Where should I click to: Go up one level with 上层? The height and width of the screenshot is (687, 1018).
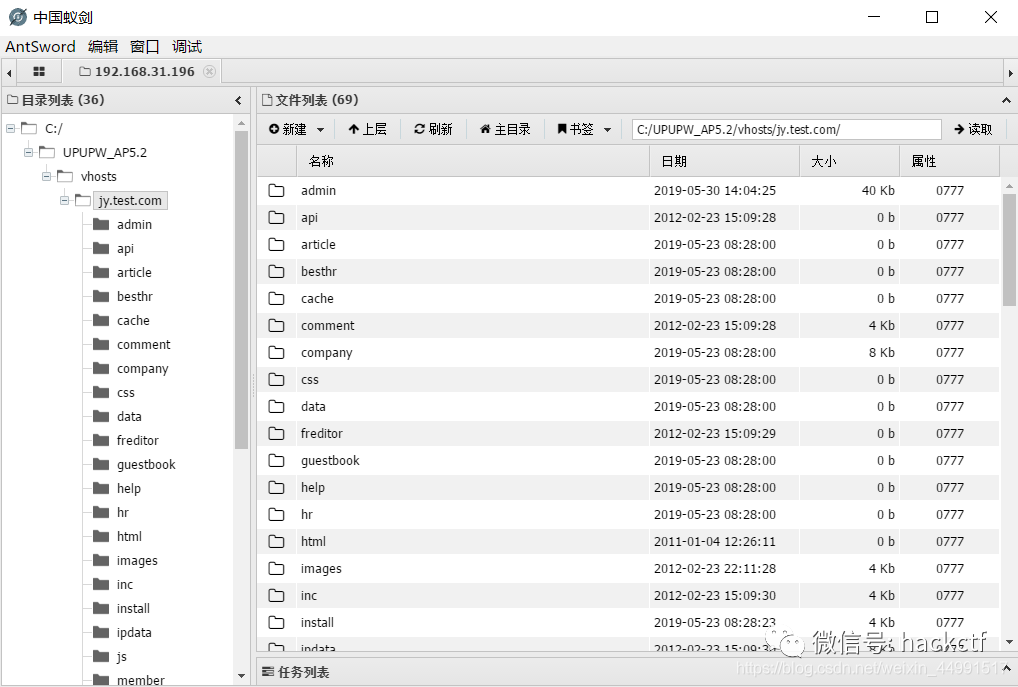pos(367,129)
